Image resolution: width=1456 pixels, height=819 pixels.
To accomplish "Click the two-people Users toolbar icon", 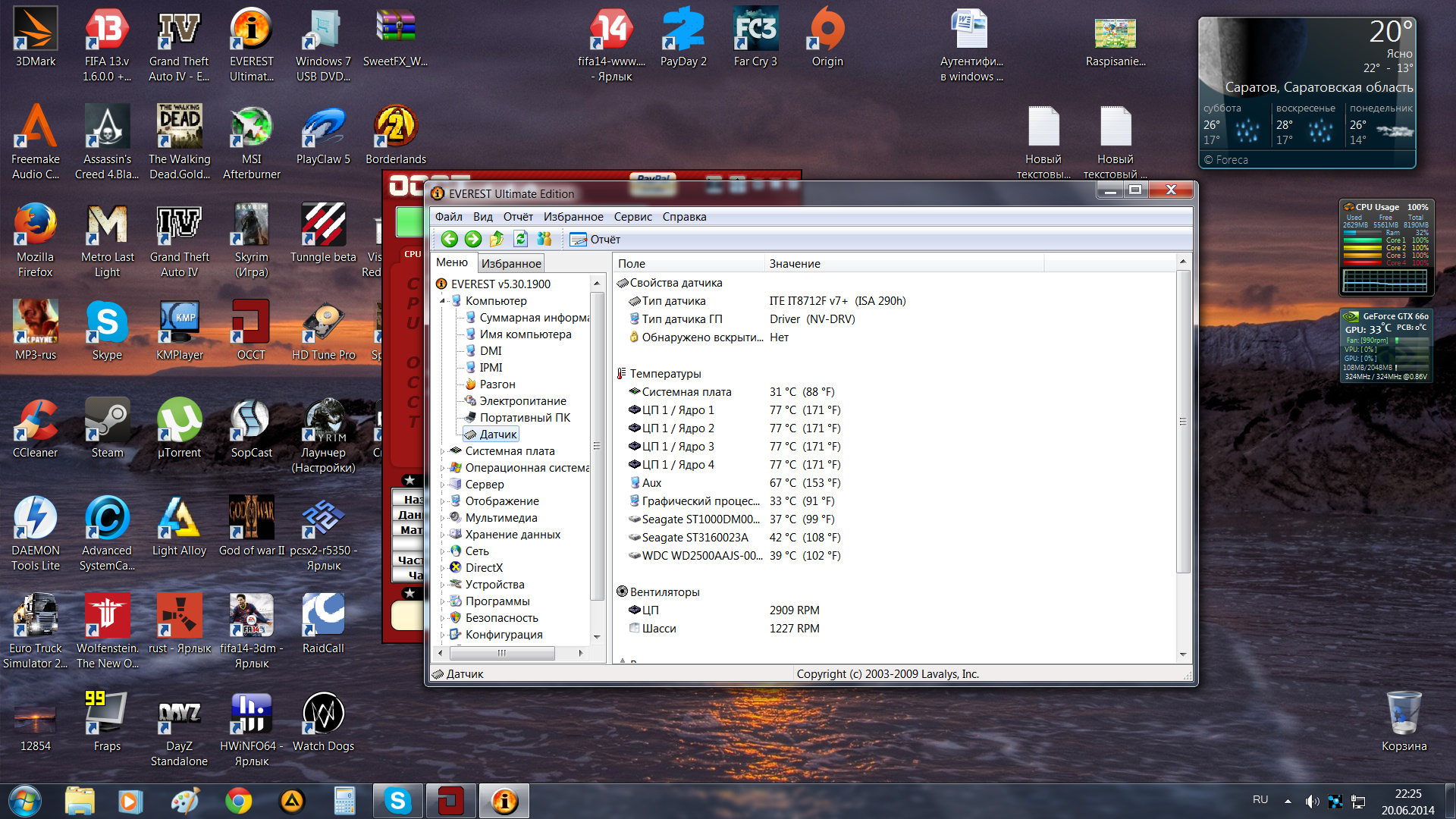I will tap(544, 240).
